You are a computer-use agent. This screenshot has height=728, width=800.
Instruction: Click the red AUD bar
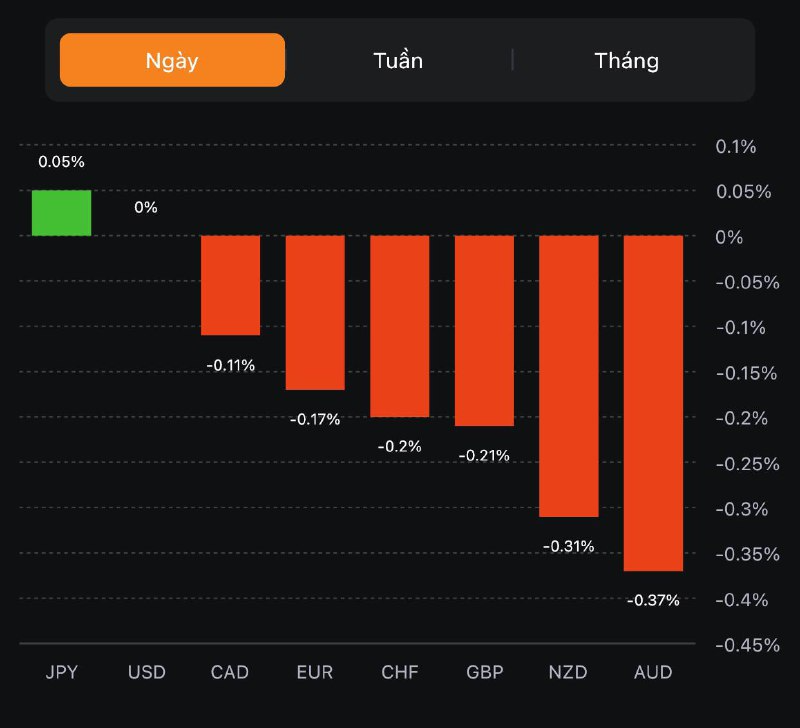tap(653, 403)
